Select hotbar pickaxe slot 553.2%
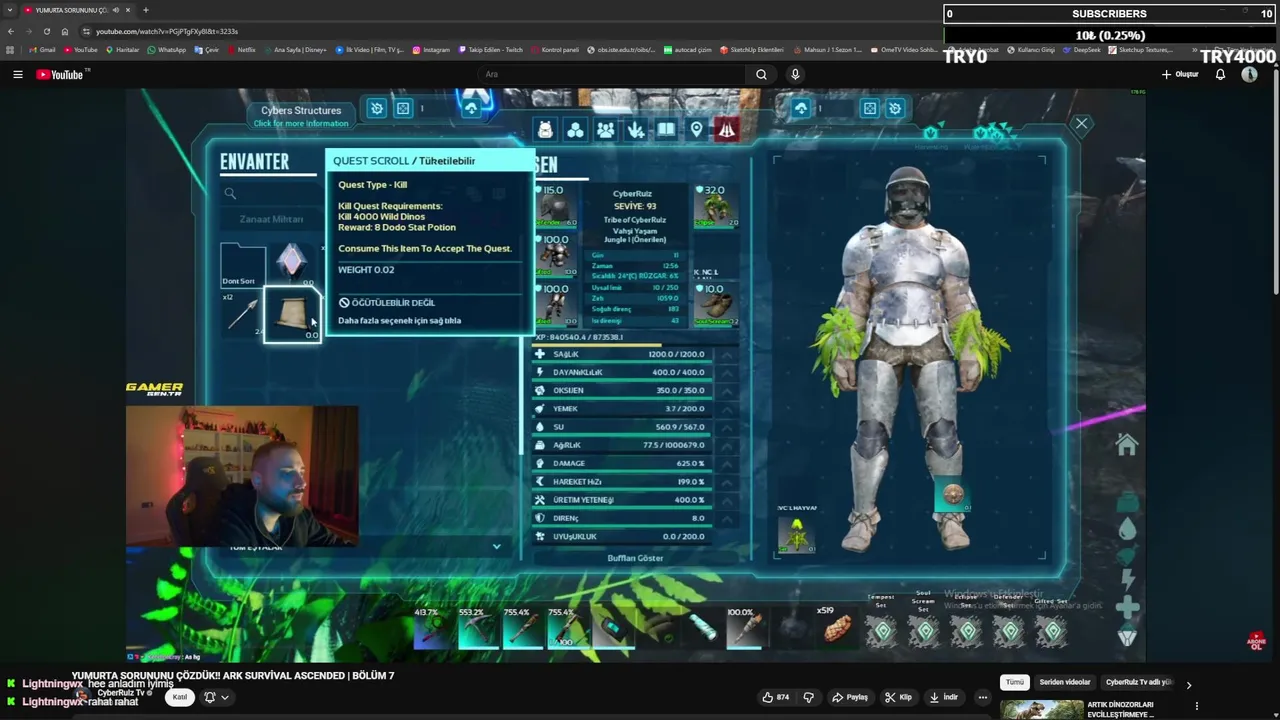Image resolution: width=1280 pixels, height=720 pixels. point(478,628)
